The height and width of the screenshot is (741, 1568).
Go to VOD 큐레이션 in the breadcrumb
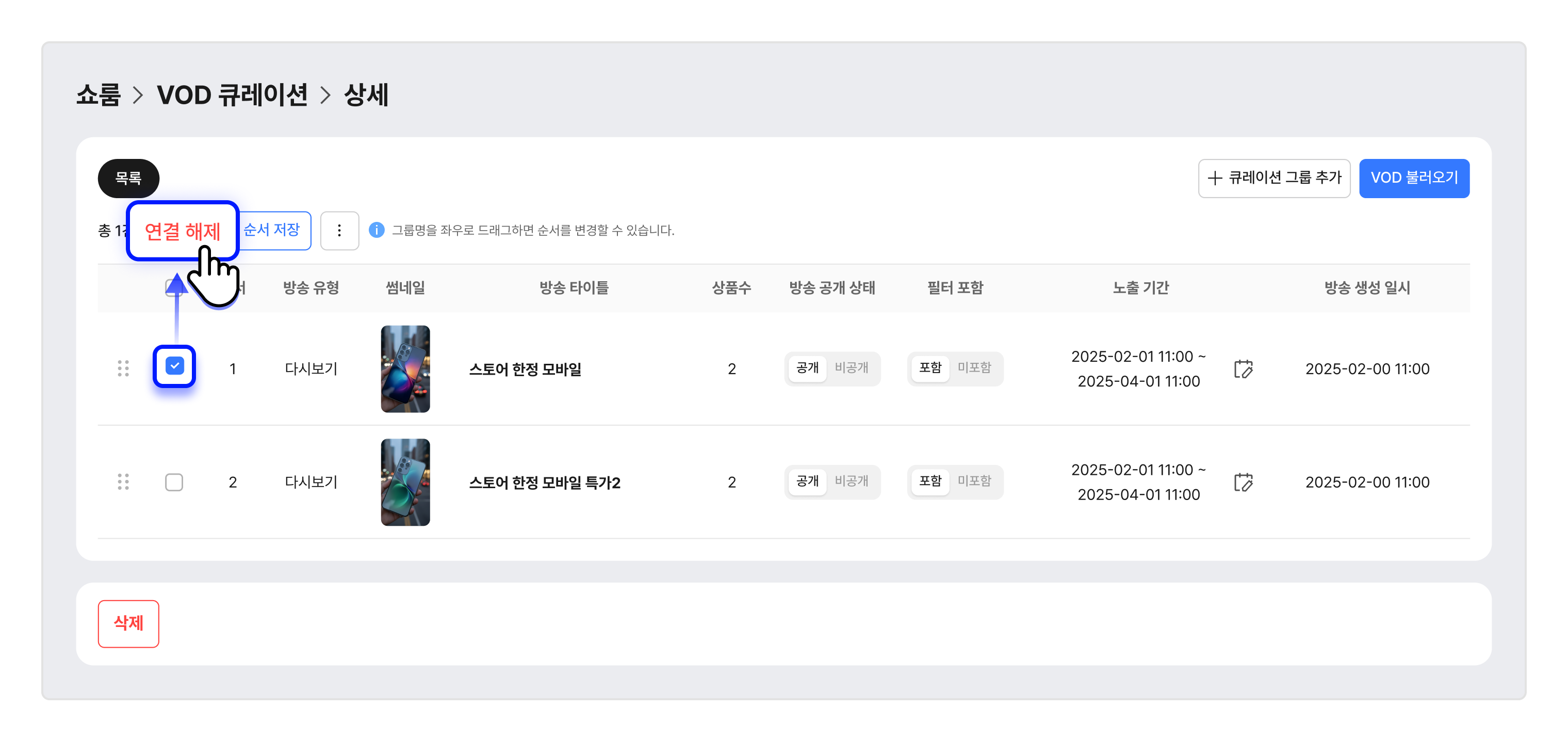coord(232,95)
